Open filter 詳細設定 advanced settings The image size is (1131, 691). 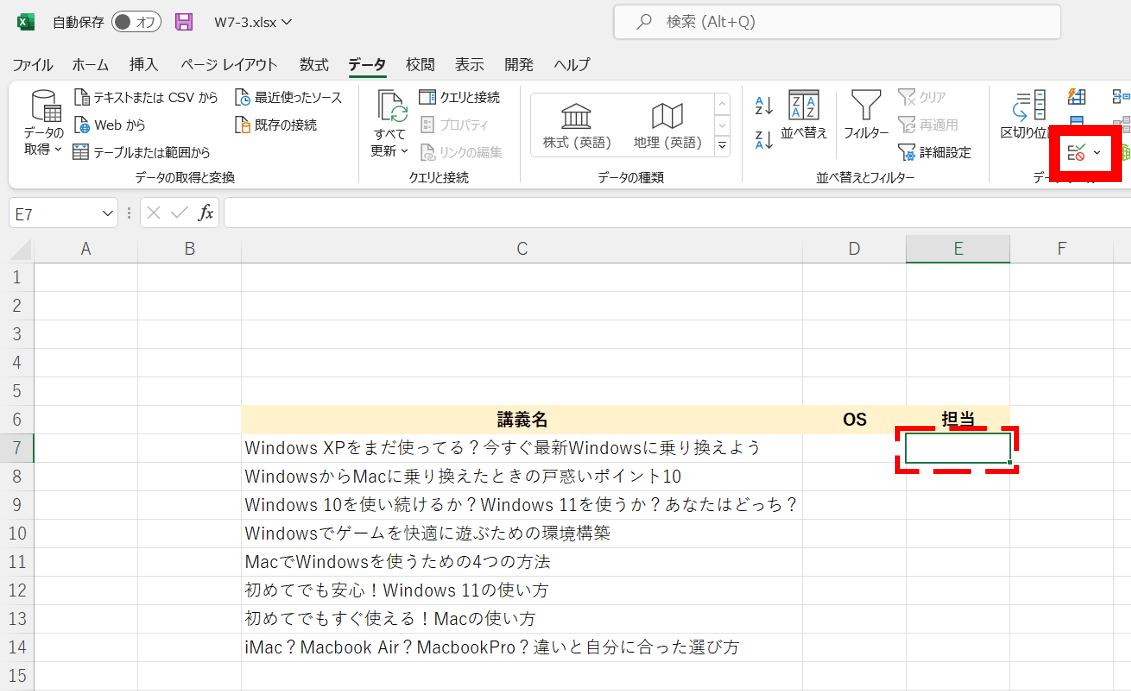tap(935, 152)
